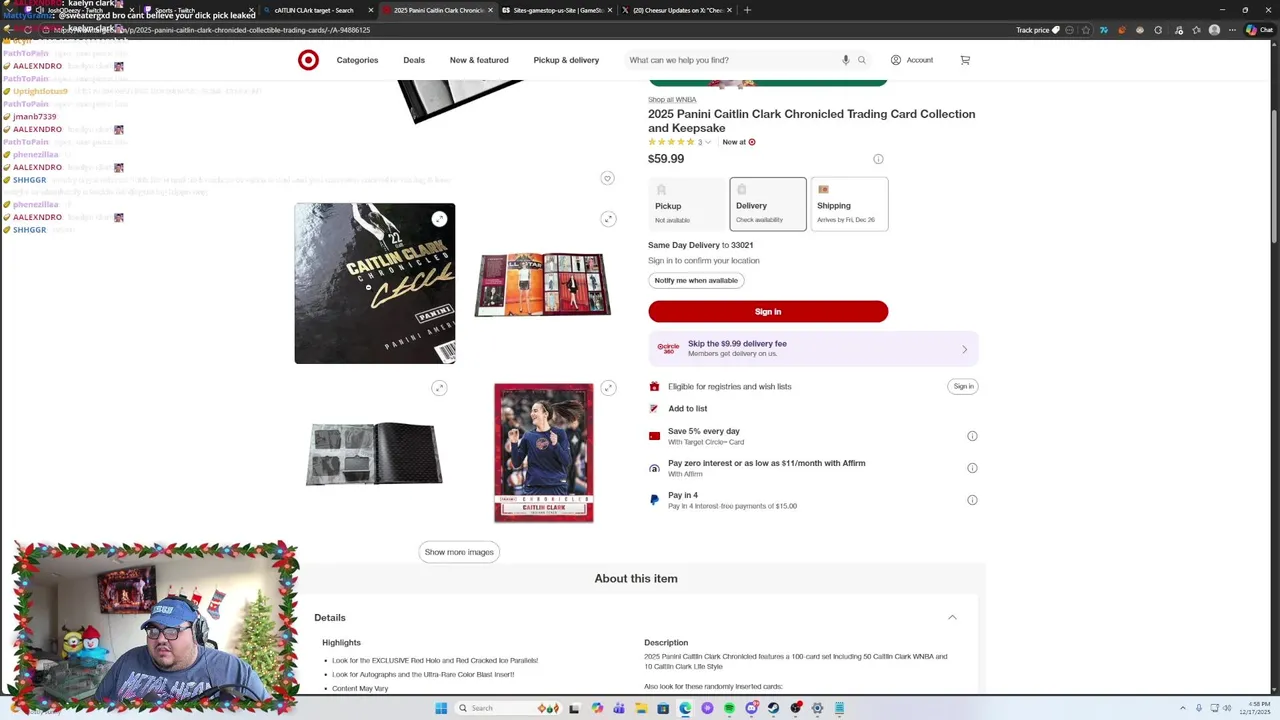
Task: Click Notify me when available
Action: pos(696,281)
